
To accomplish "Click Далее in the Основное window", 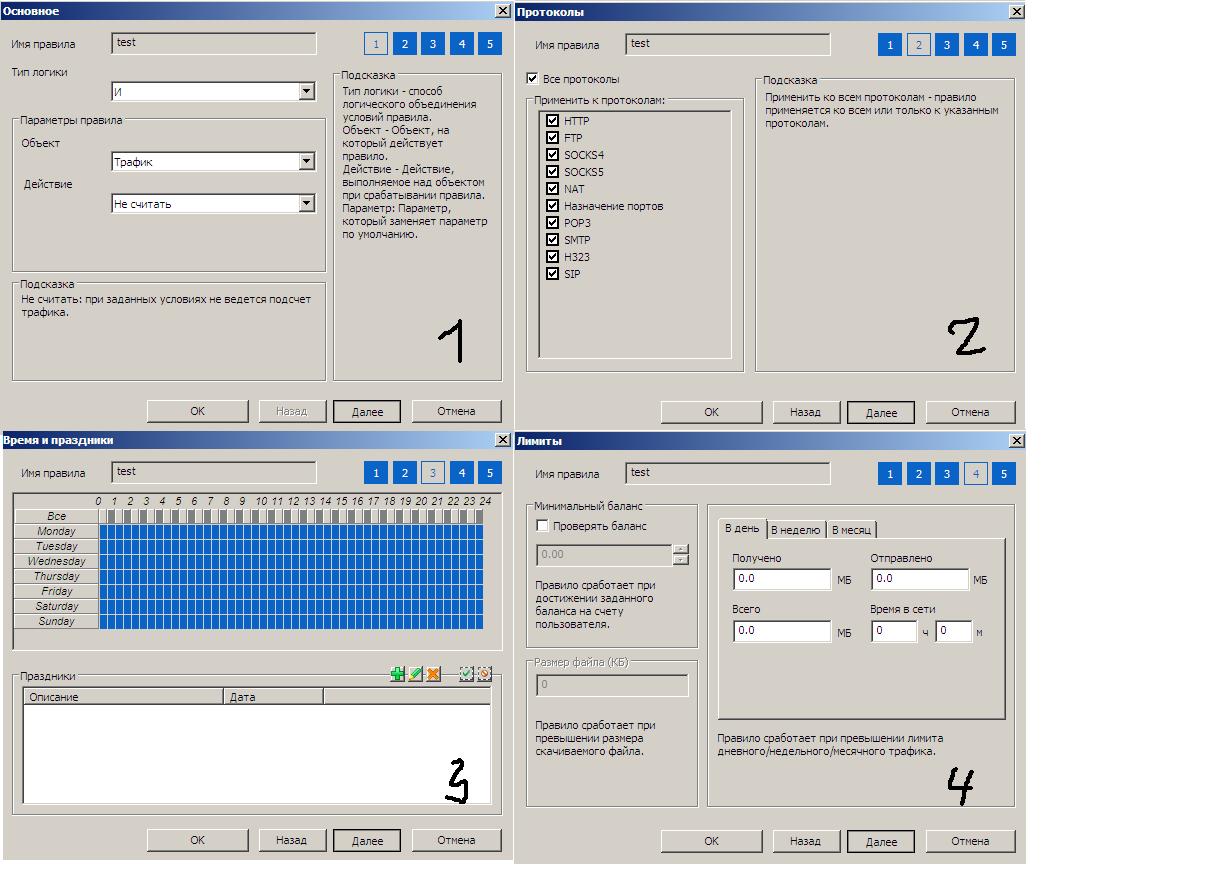I will click(x=366, y=411).
